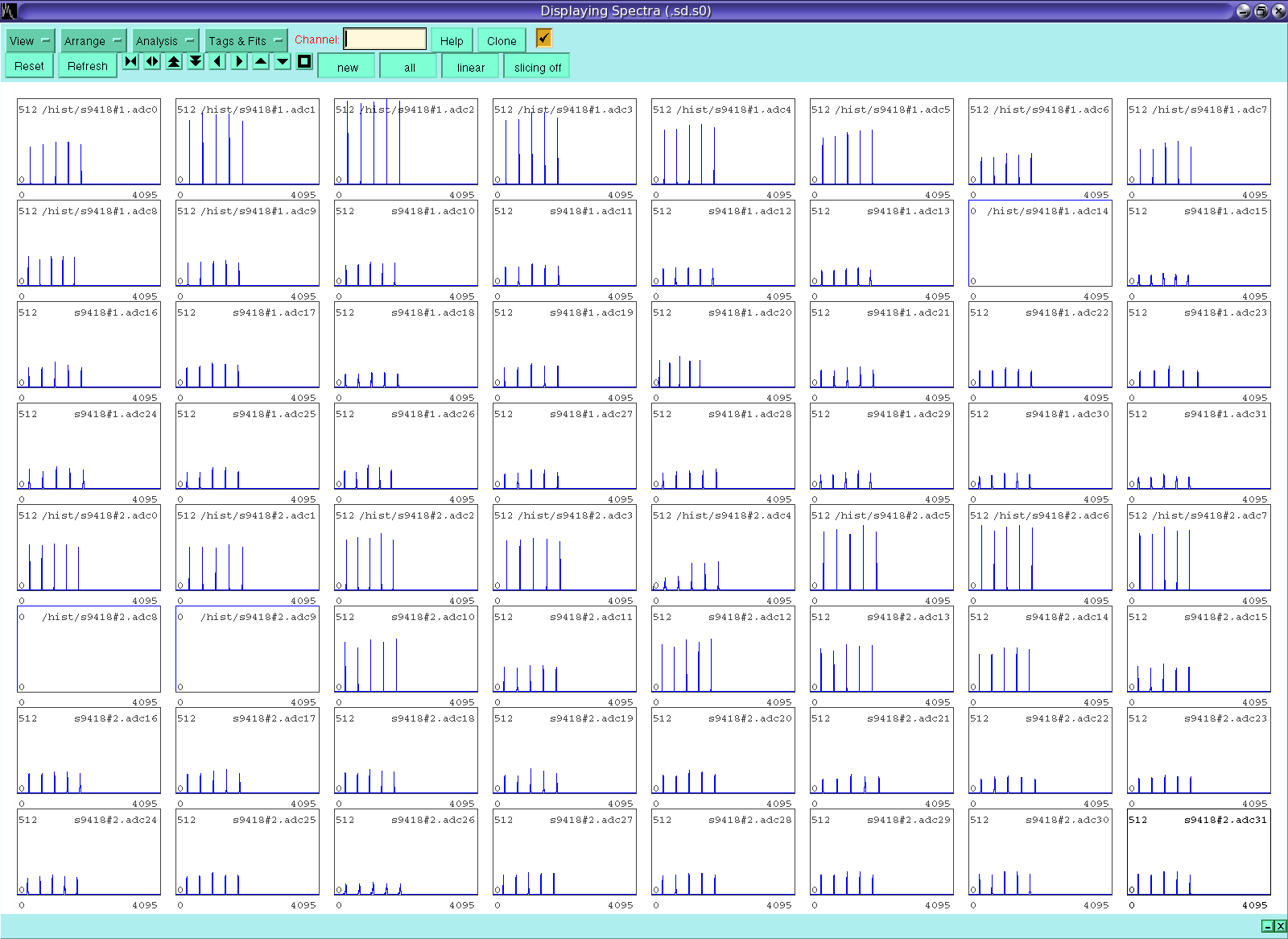Close the Displaying Spectra window
Viewport: 1288px width, 939px height.
click(x=1278, y=10)
